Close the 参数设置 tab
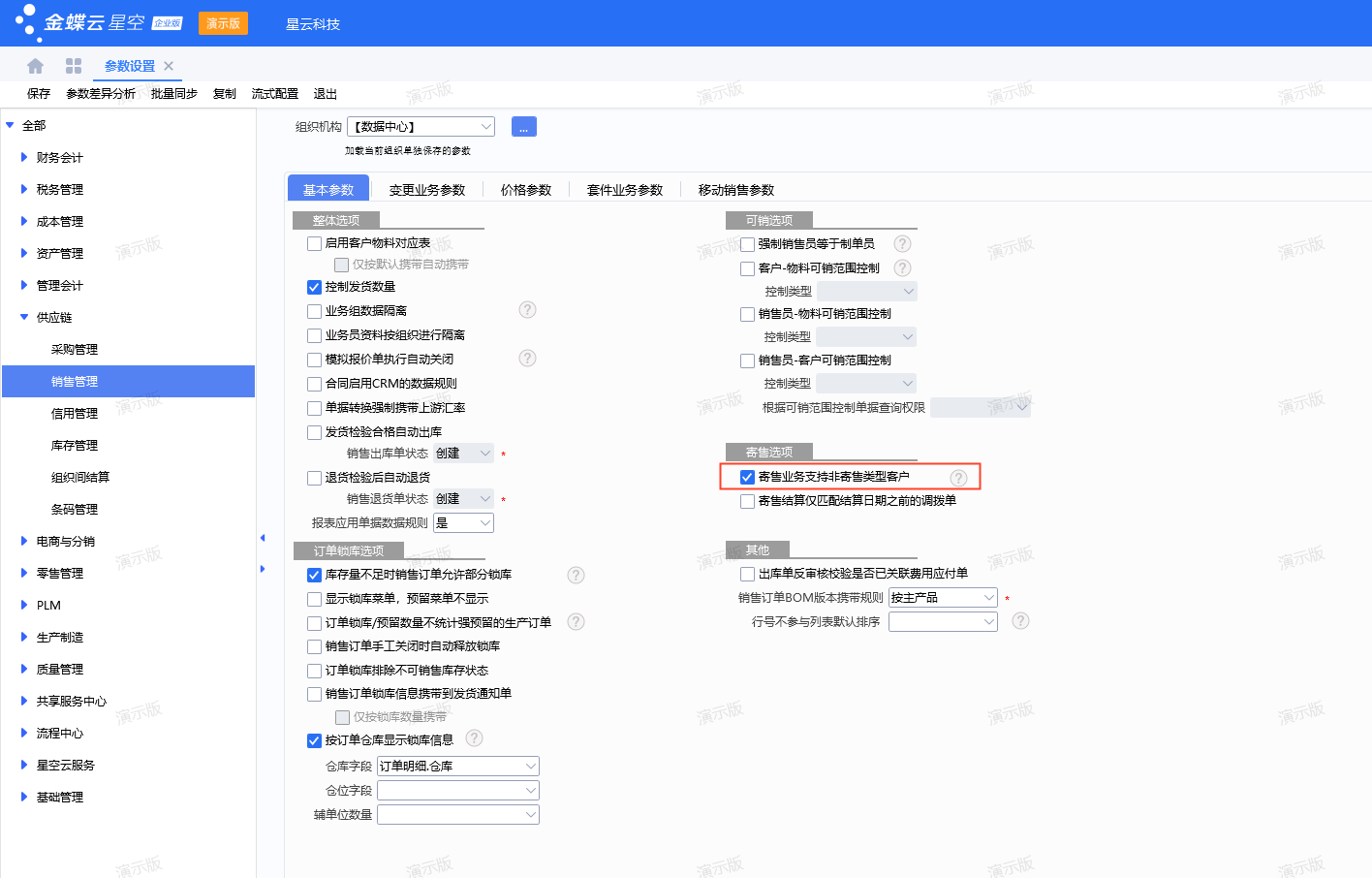 click(169, 66)
